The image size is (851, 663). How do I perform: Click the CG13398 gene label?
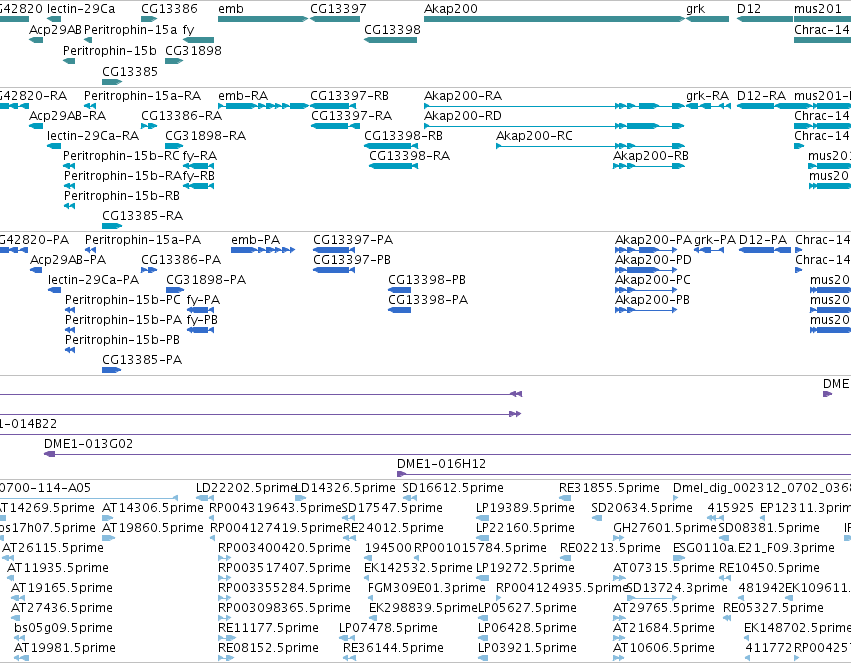point(392,30)
